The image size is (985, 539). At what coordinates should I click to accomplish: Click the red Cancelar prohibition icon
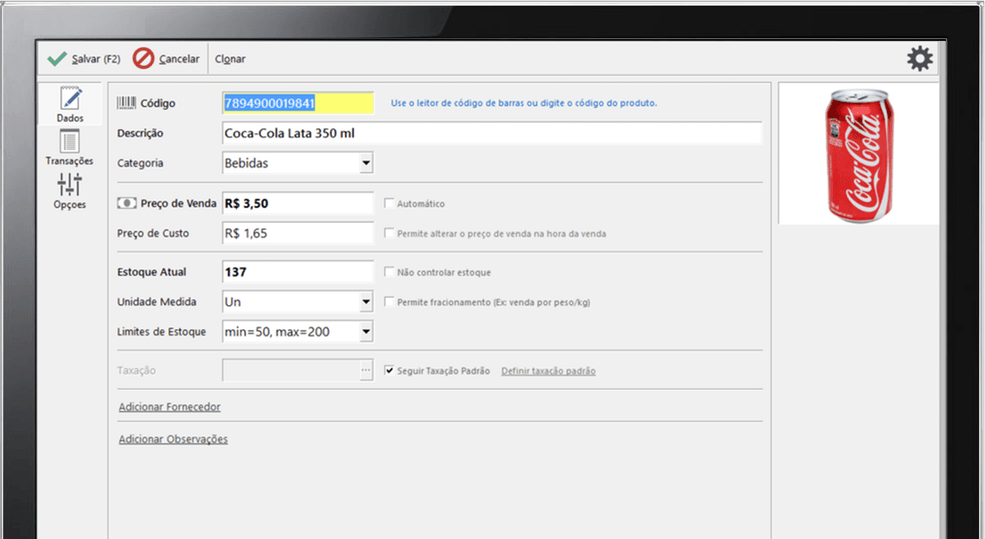(x=143, y=58)
